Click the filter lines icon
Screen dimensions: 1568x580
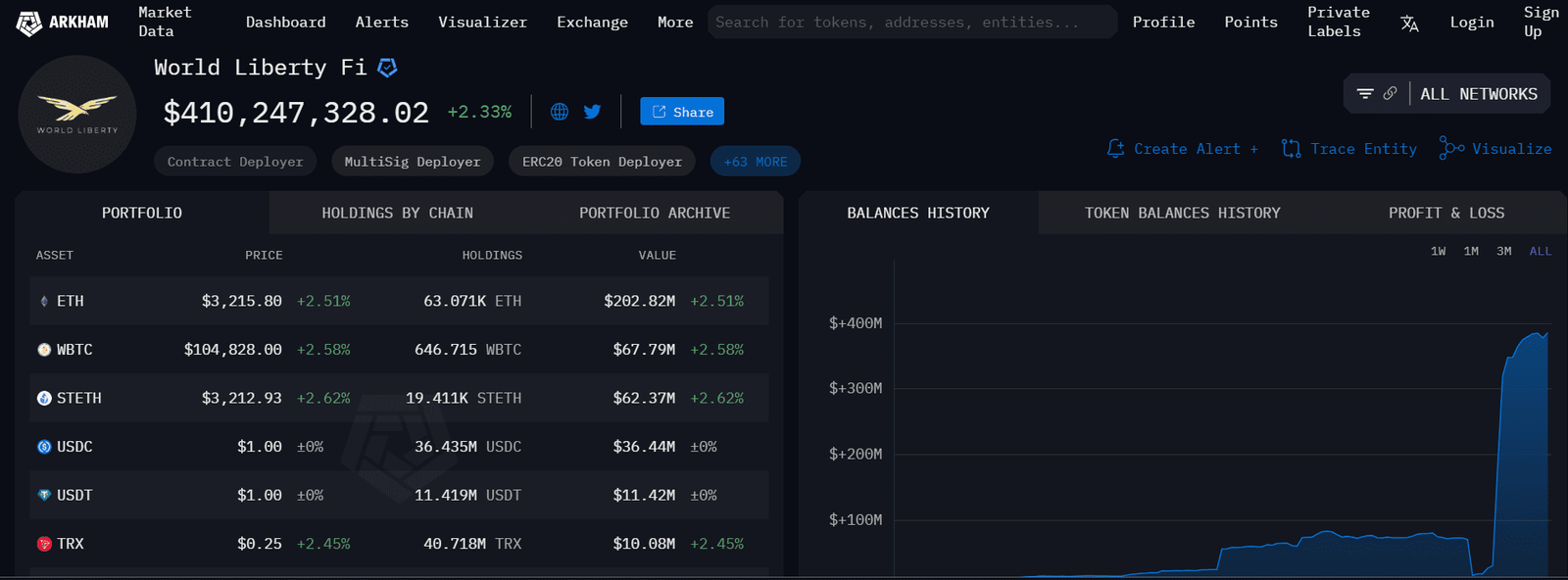pos(1365,94)
